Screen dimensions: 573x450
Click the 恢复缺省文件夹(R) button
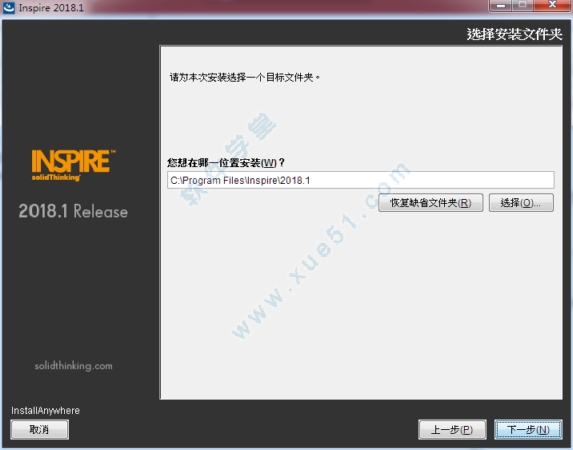click(430, 203)
